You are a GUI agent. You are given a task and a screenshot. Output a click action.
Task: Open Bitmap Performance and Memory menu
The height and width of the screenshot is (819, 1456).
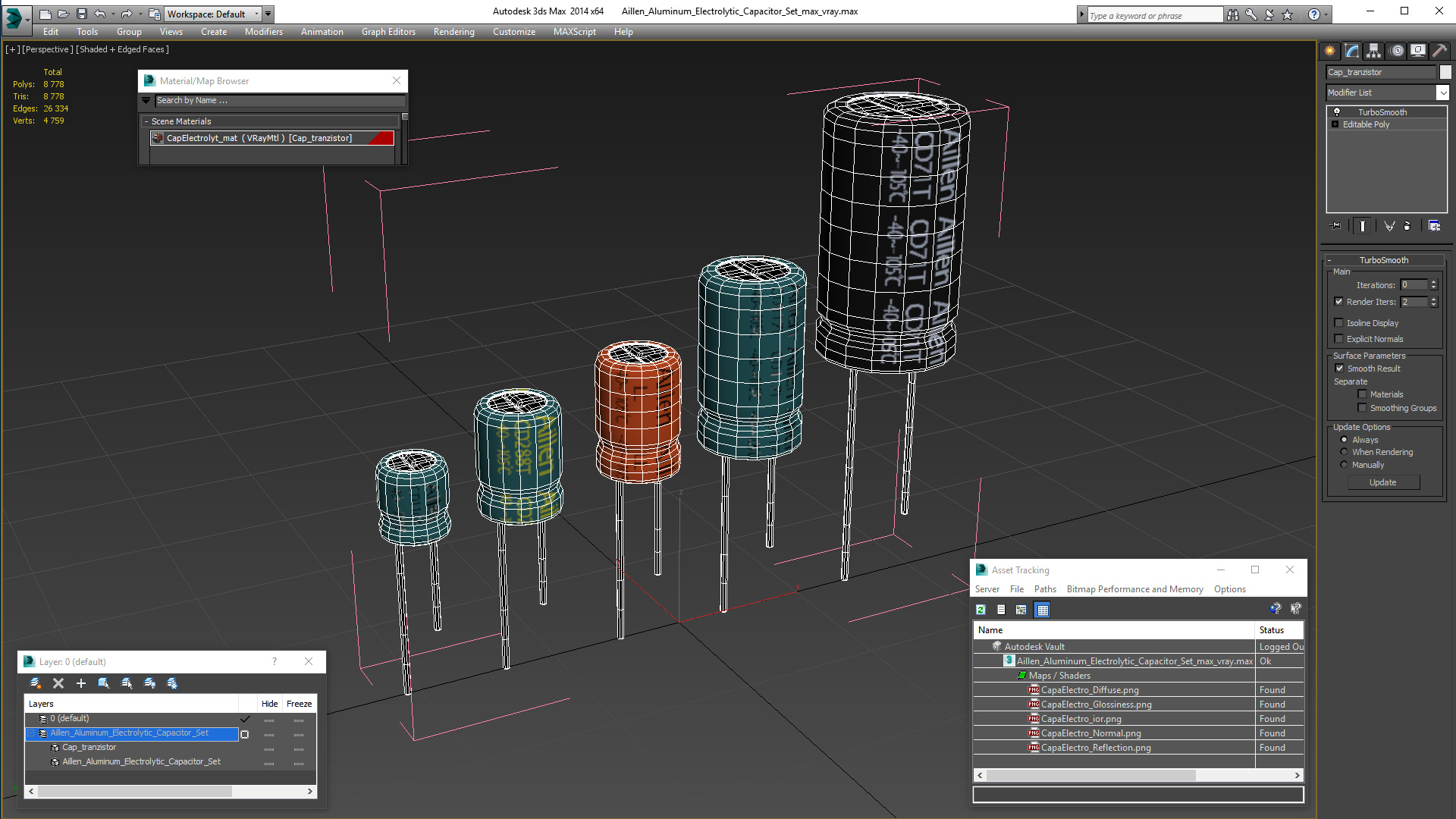pos(1134,589)
